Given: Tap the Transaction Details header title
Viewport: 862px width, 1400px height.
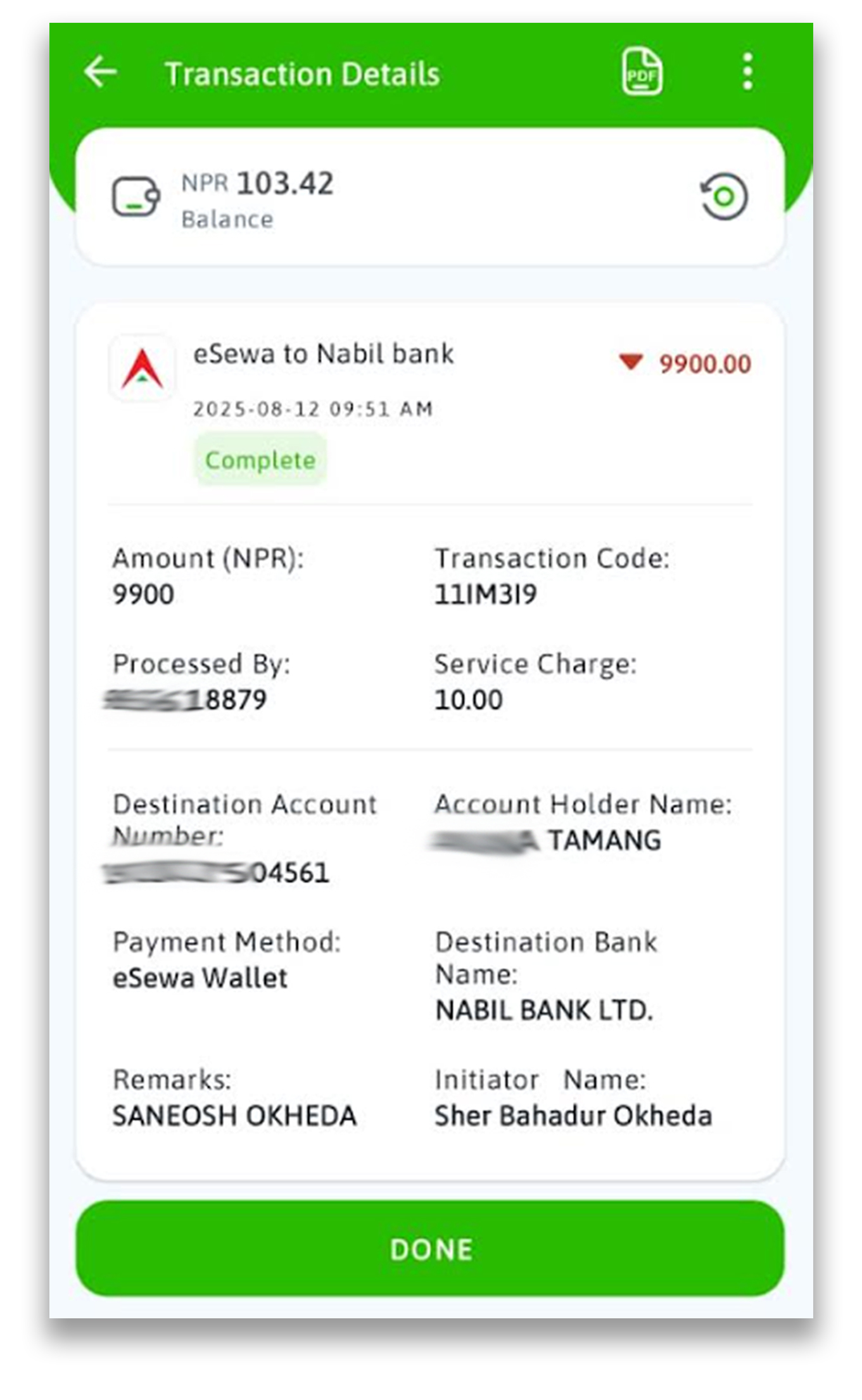Looking at the screenshot, I should (x=302, y=74).
